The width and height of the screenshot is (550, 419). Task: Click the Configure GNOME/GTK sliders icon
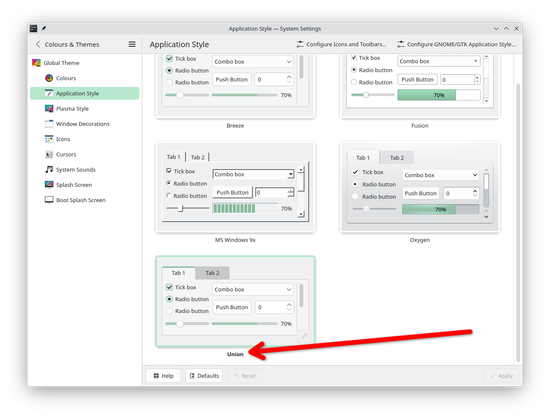[401, 44]
